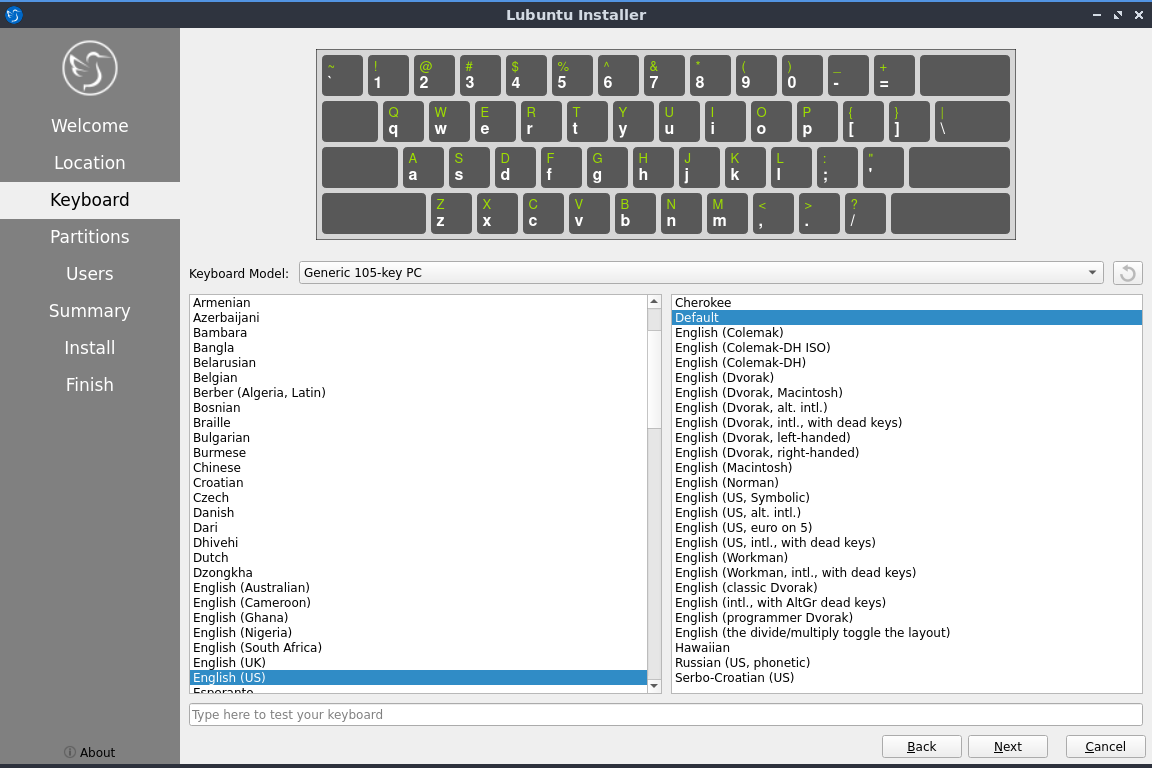
Task: Focus the keyboard test input field
Action: click(665, 714)
